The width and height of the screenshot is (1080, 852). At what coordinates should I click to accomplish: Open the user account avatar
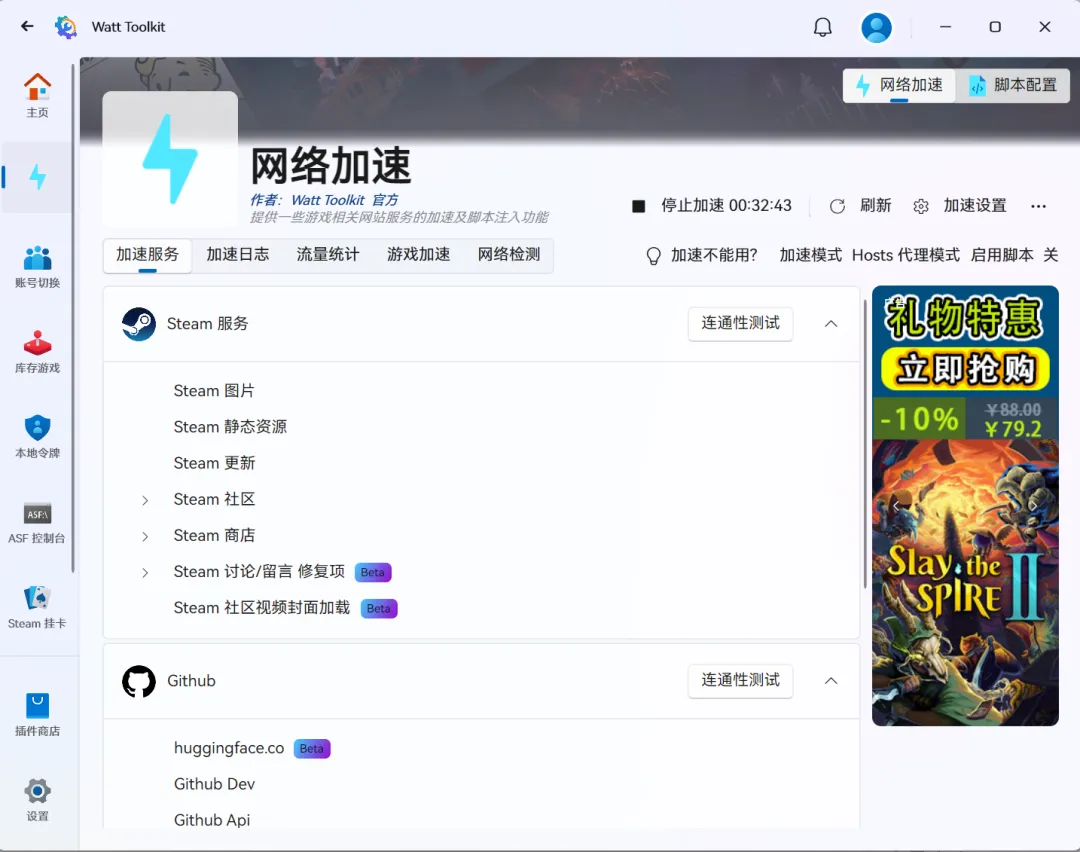pyautogui.click(x=876, y=28)
